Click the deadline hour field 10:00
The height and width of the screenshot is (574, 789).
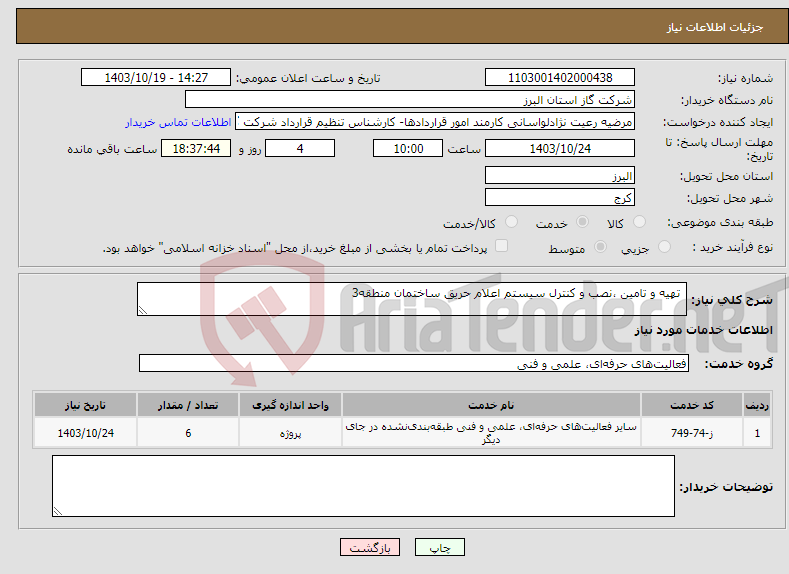coord(408,148)
